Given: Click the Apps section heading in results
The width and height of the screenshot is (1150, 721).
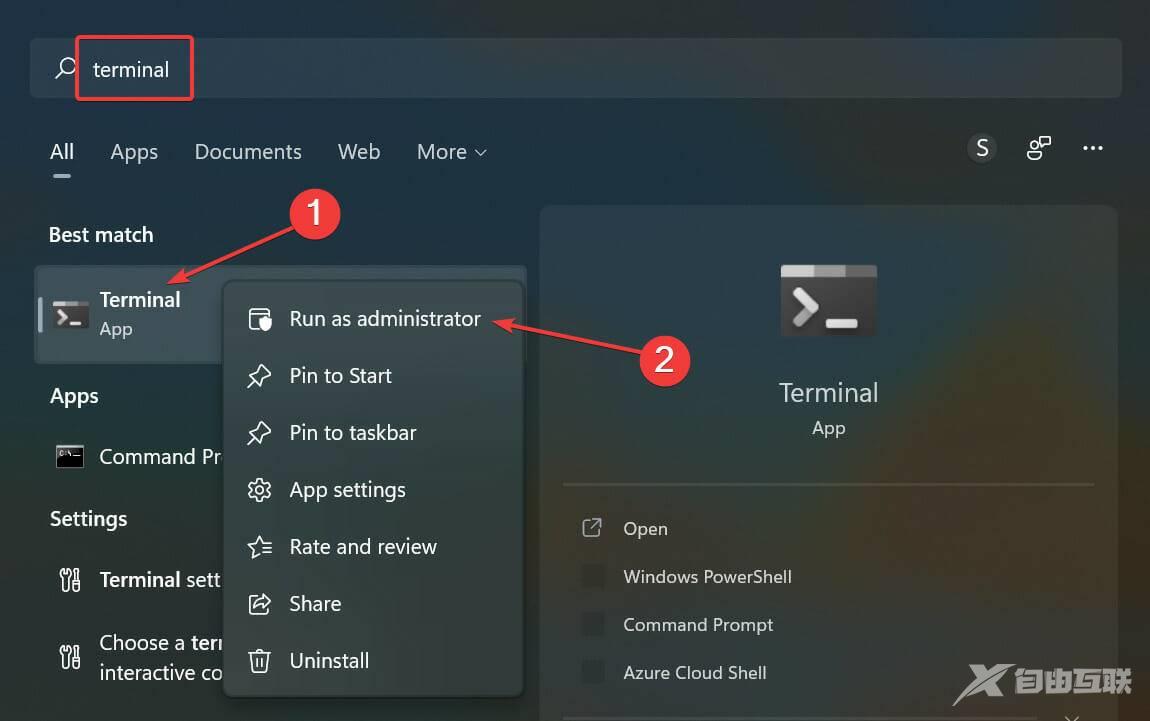Looking at the screenshot, I should 74,397.
